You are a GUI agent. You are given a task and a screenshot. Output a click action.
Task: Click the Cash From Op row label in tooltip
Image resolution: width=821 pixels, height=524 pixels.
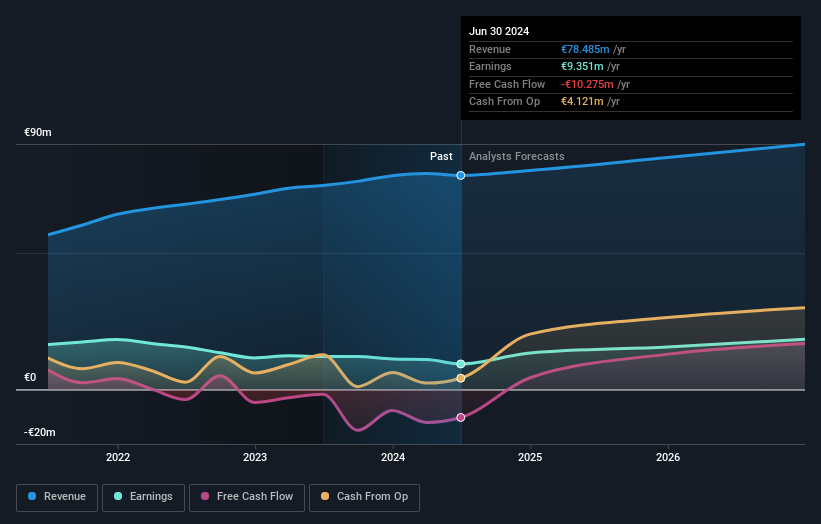[504, 102]
